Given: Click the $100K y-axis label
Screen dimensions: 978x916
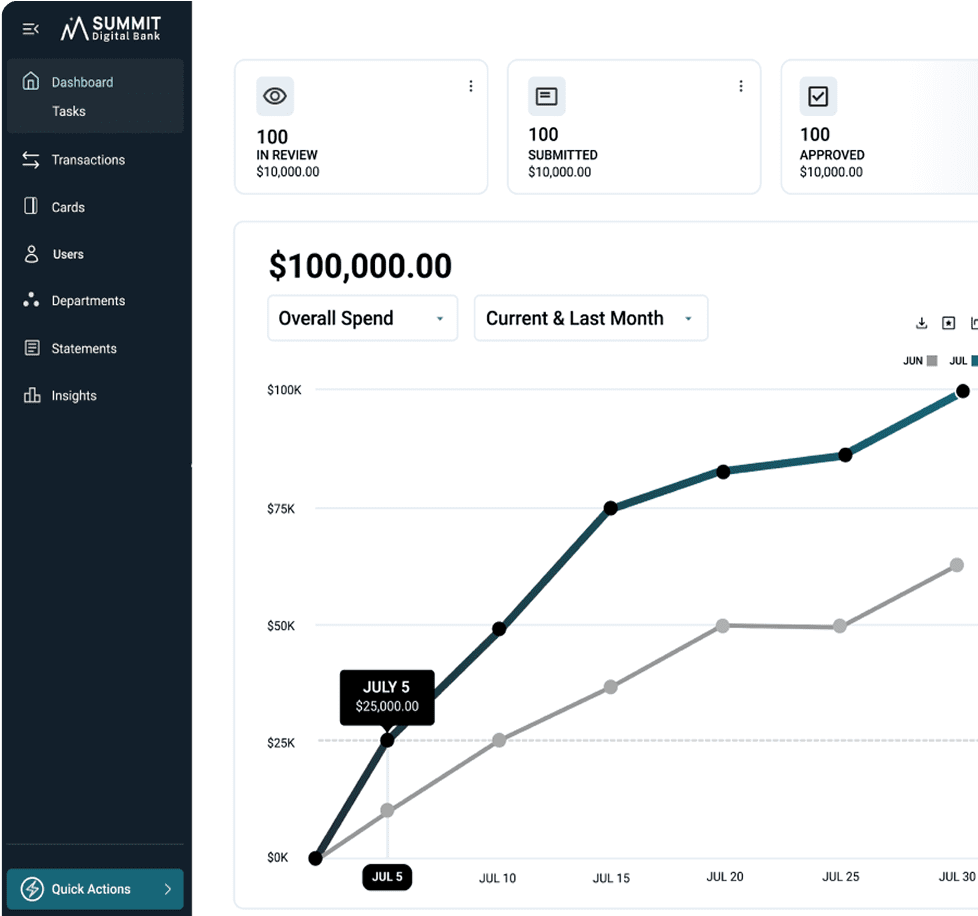Looking at the screenshot, I should (x=284, y=390).
